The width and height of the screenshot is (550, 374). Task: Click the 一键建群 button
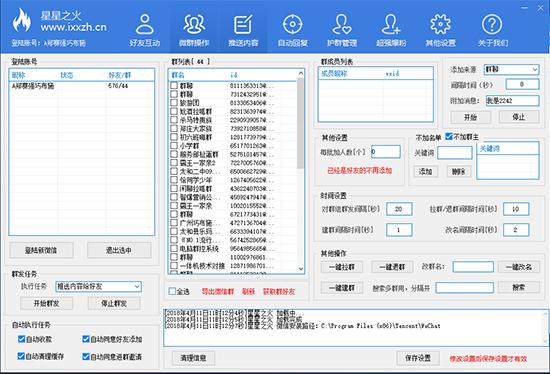[342, 288]
